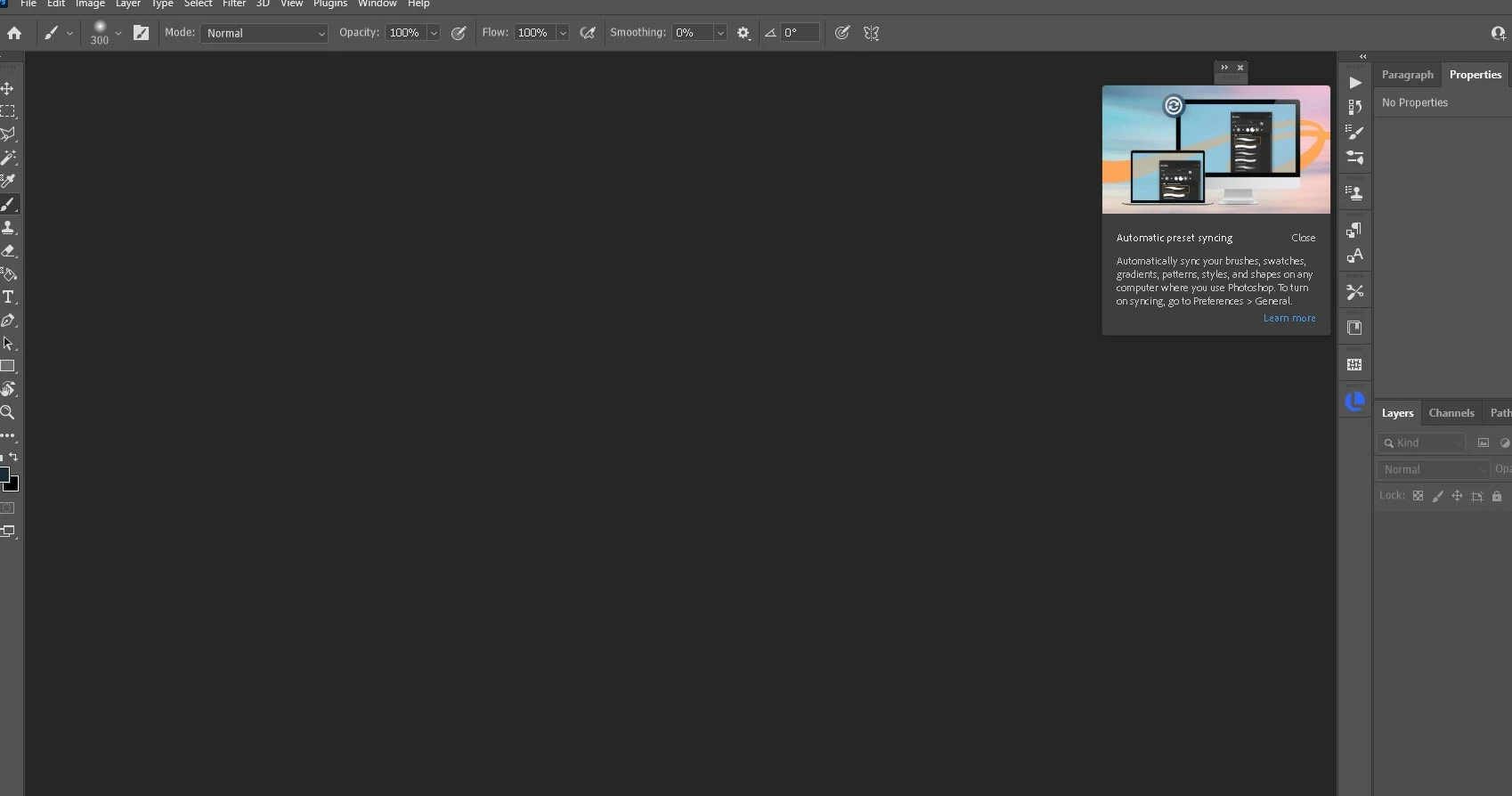Set the brush angle field

coord(800,33)
